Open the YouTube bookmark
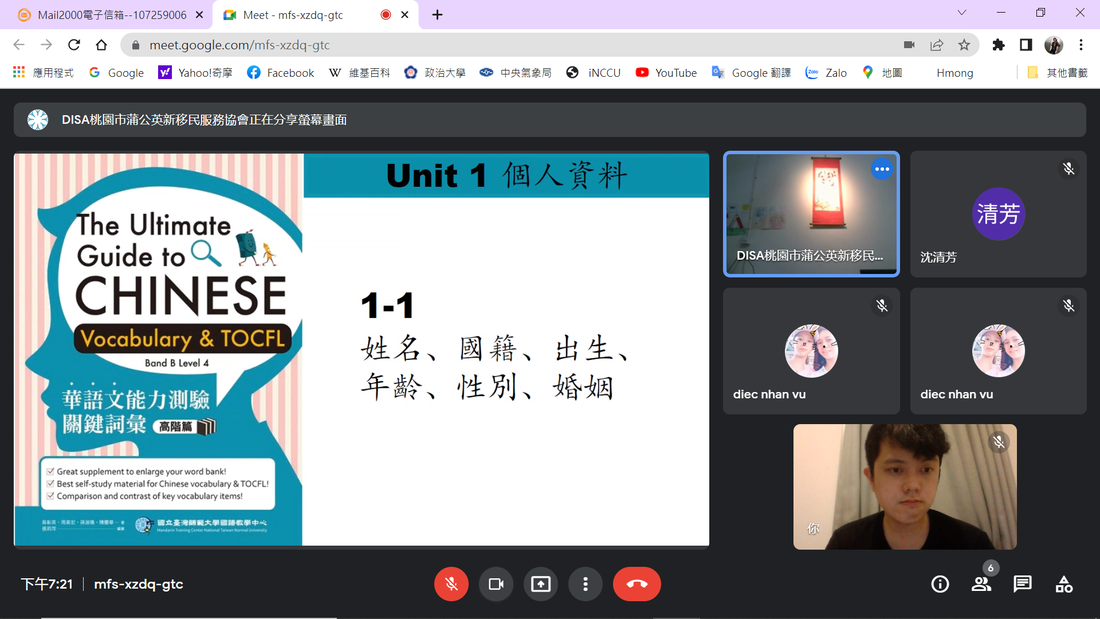Screen dimensions: 1100x619 (x=666, y=72)
